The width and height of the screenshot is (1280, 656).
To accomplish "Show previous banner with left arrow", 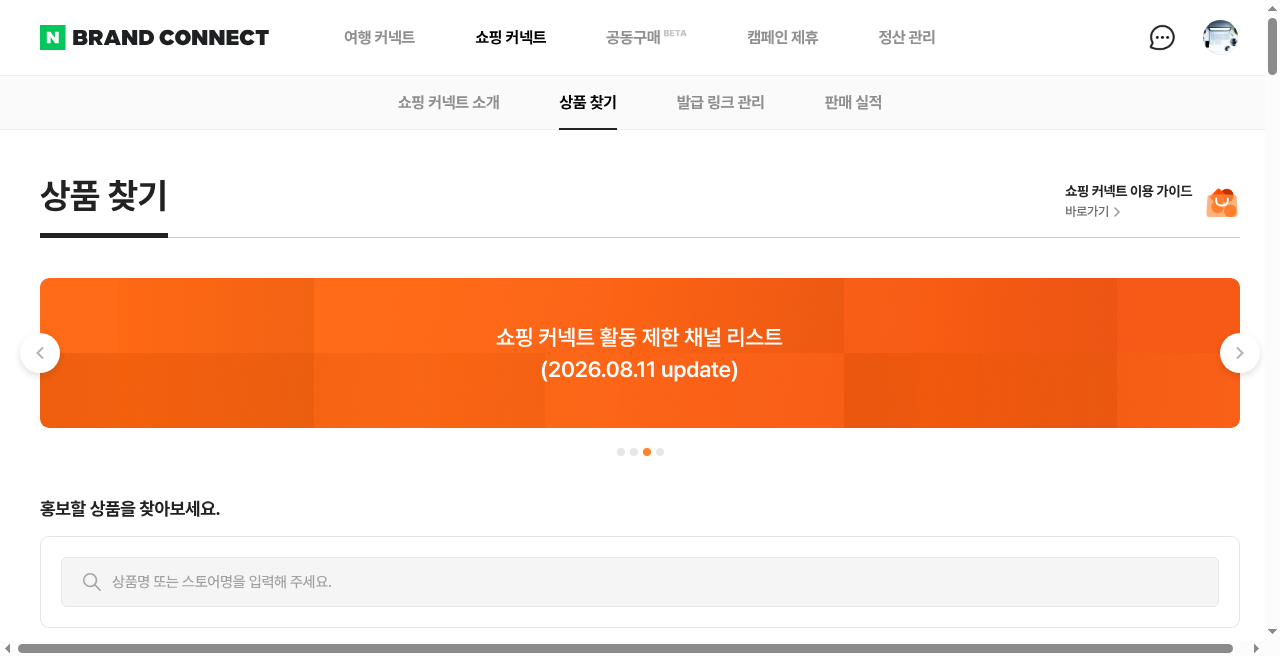I will click(40, 353).
